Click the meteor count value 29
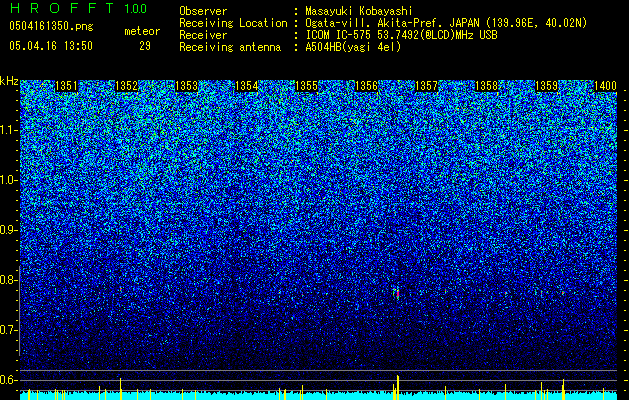The image size is (629, 400). click(x=145, y=46)
